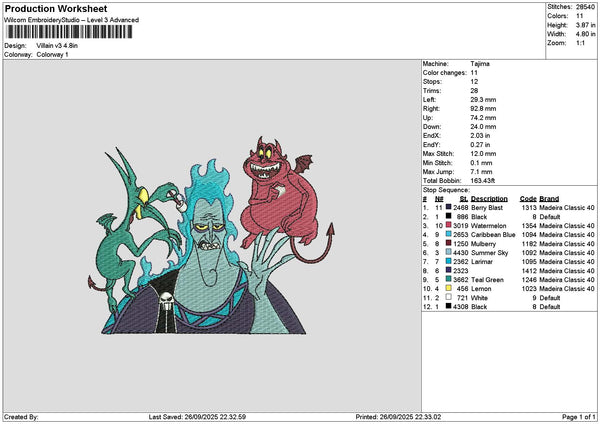
Task: Click the 'Lemon' description
Action: click(x=481, y=289)
